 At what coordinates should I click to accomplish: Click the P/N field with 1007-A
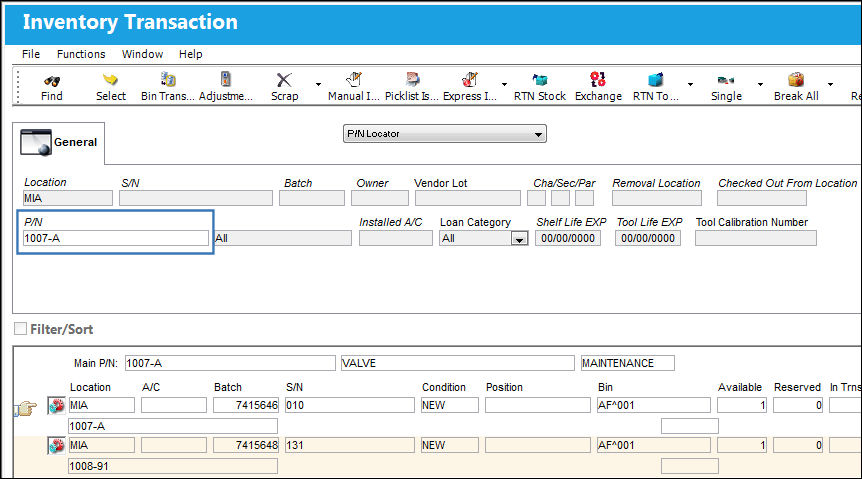tap(116, 238)
